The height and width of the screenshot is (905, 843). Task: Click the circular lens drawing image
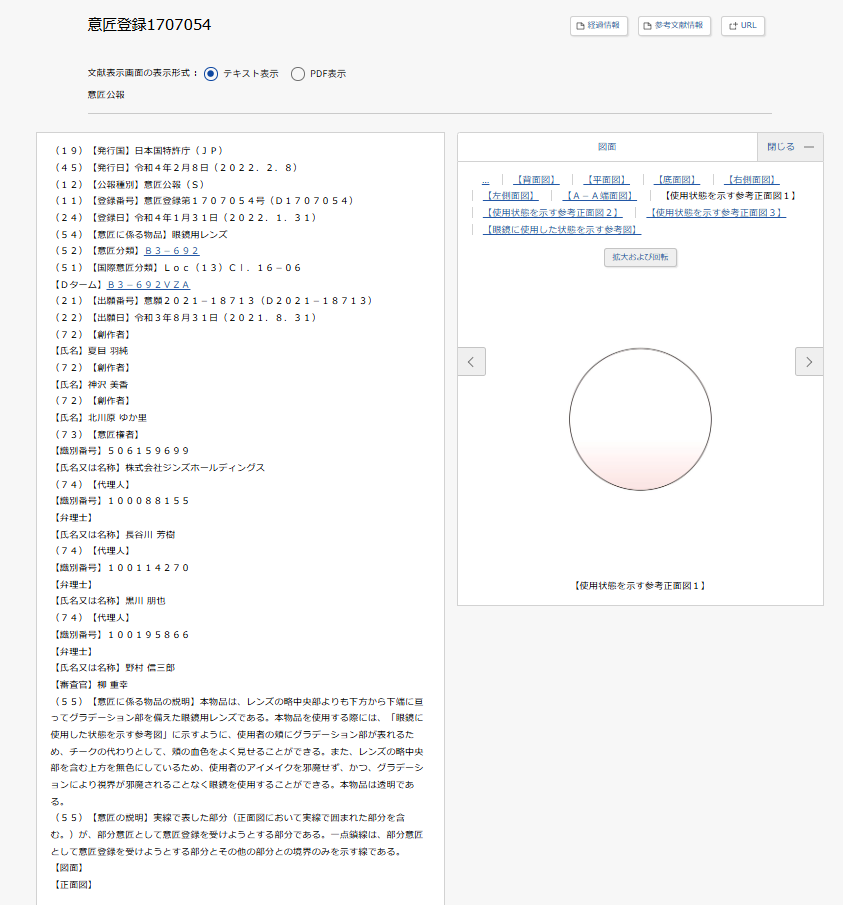click(x=640, y=420)
